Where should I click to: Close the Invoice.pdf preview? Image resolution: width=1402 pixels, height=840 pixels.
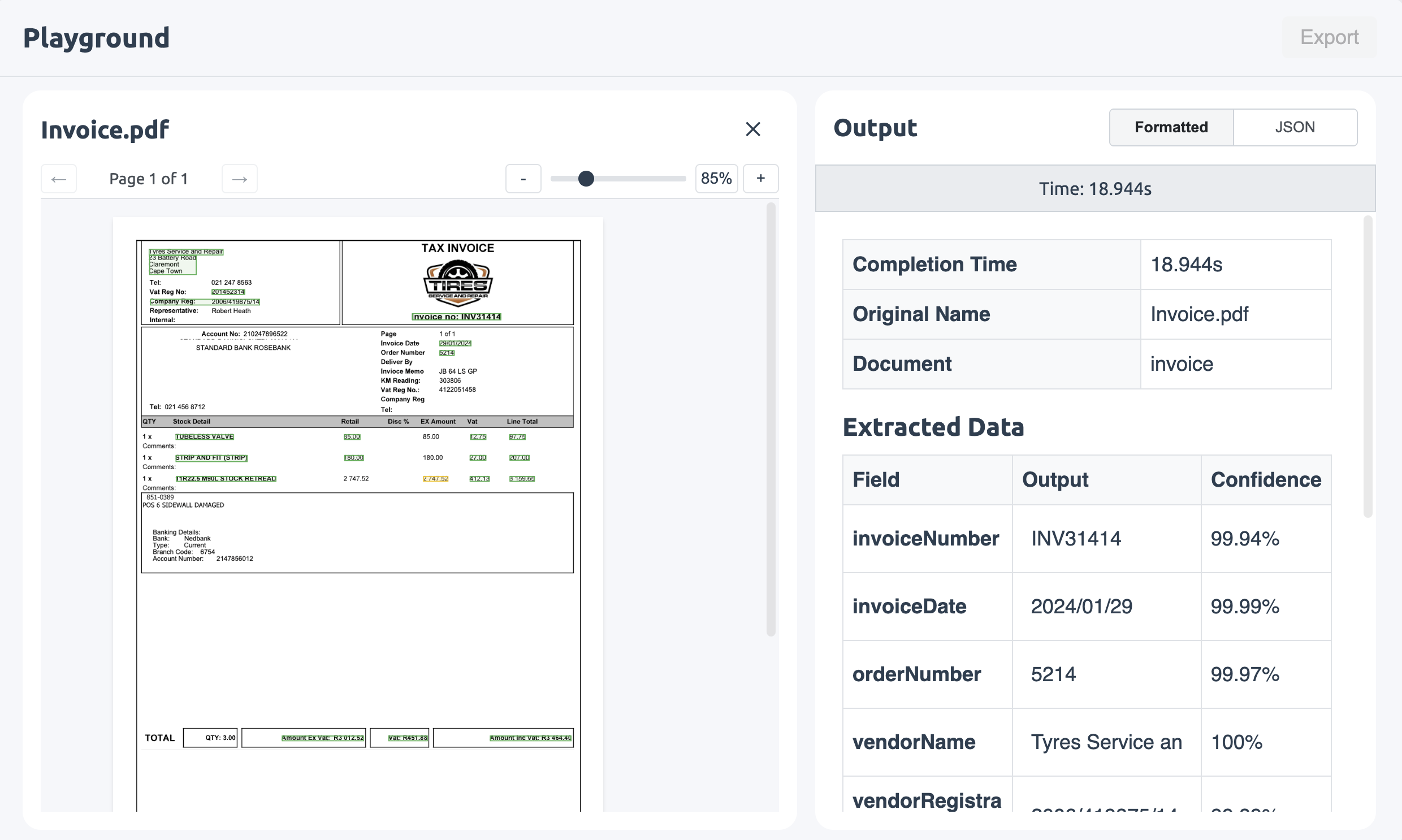pyautogui.click(x=753, y=129)
